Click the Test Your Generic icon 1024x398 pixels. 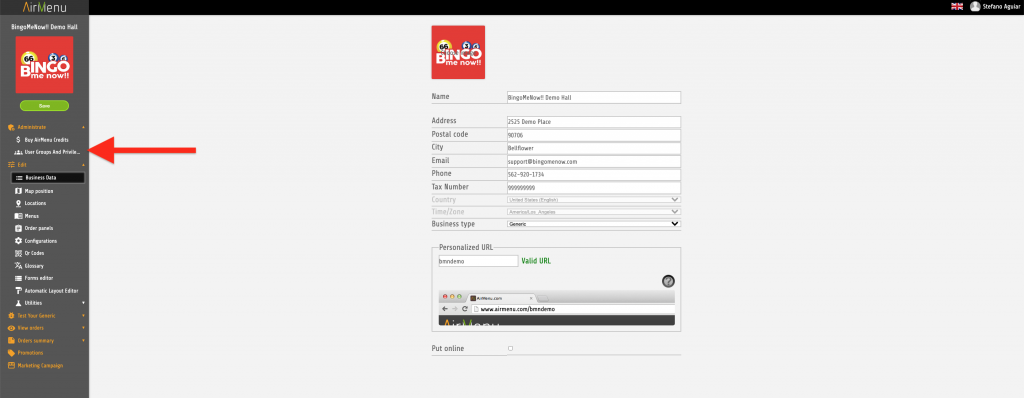pos(11,316)
